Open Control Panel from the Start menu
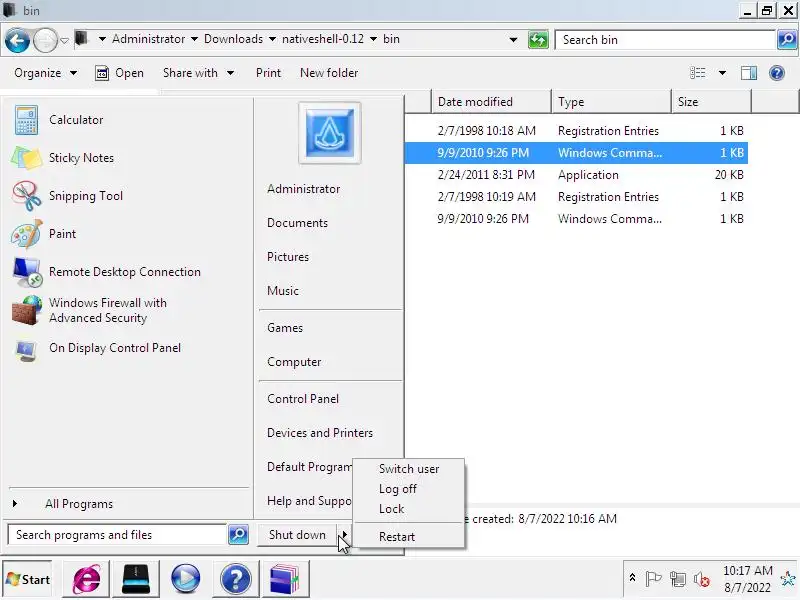Image resolution: width=800 pixels, height=600 pixels. pos(303,399)
